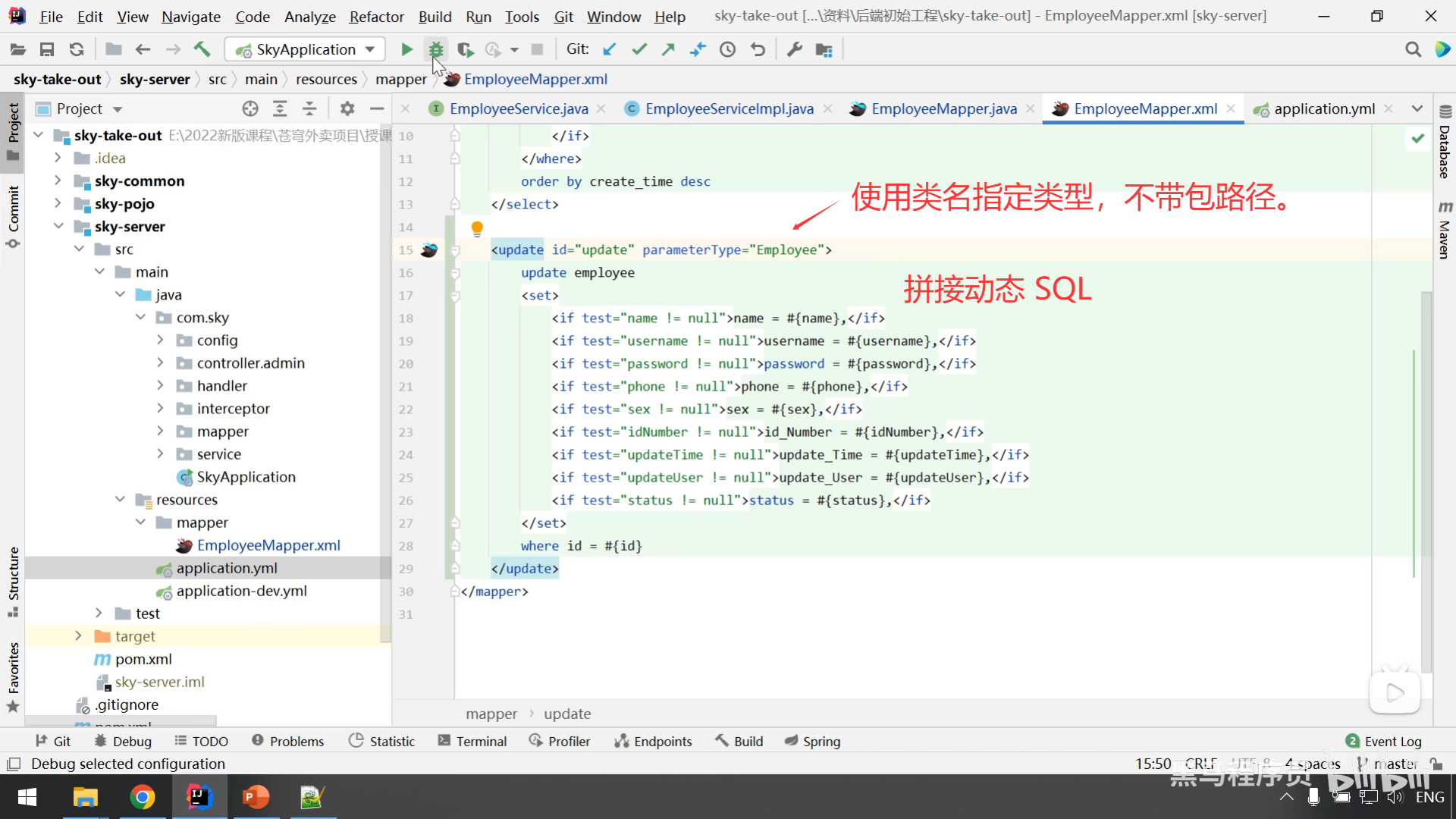Expand the sky-common module folder

tap(58, 180)
